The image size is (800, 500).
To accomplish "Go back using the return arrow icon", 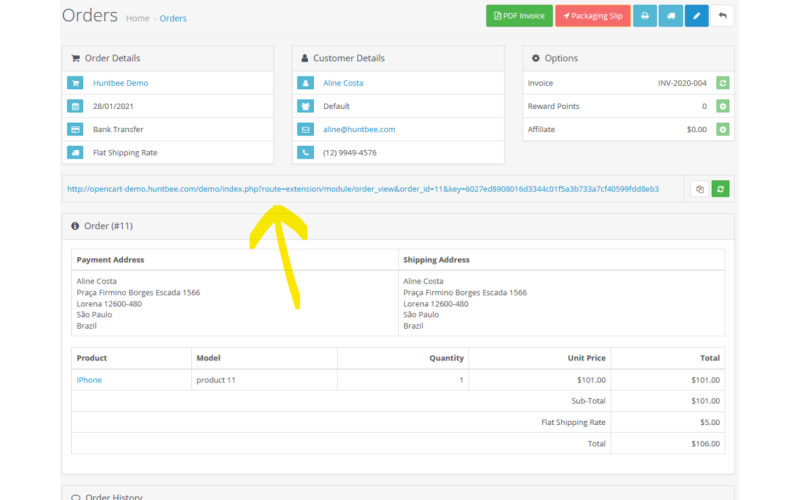I will point(723,16).
